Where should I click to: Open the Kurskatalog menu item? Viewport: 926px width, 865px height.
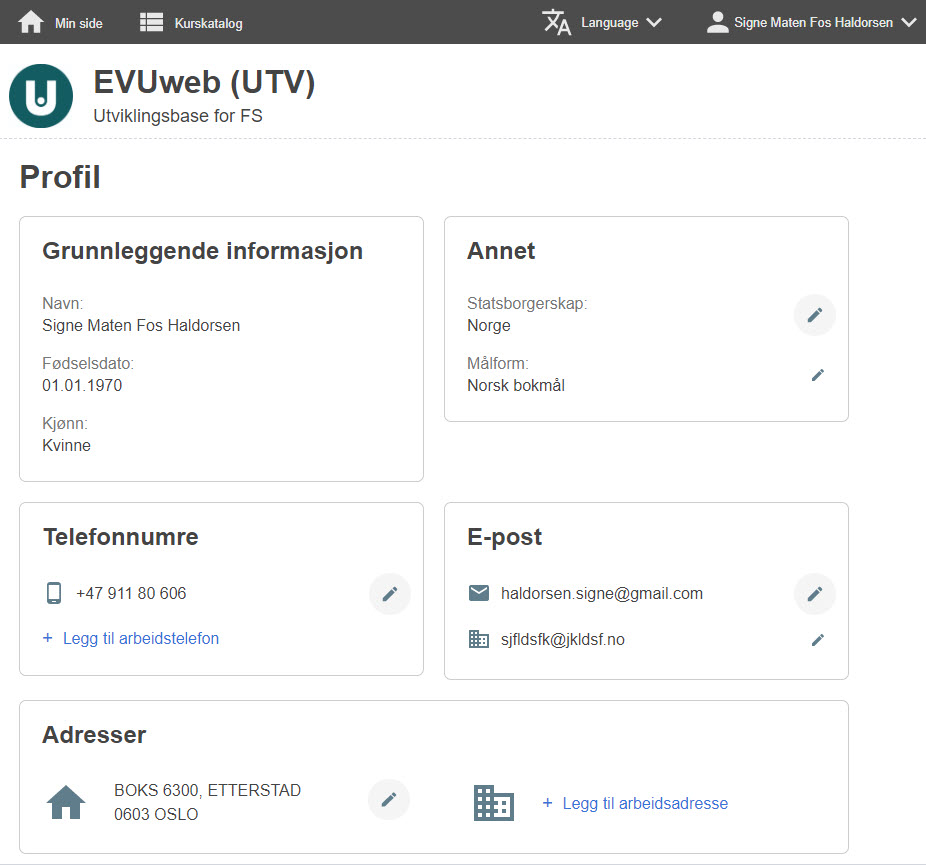208,23
